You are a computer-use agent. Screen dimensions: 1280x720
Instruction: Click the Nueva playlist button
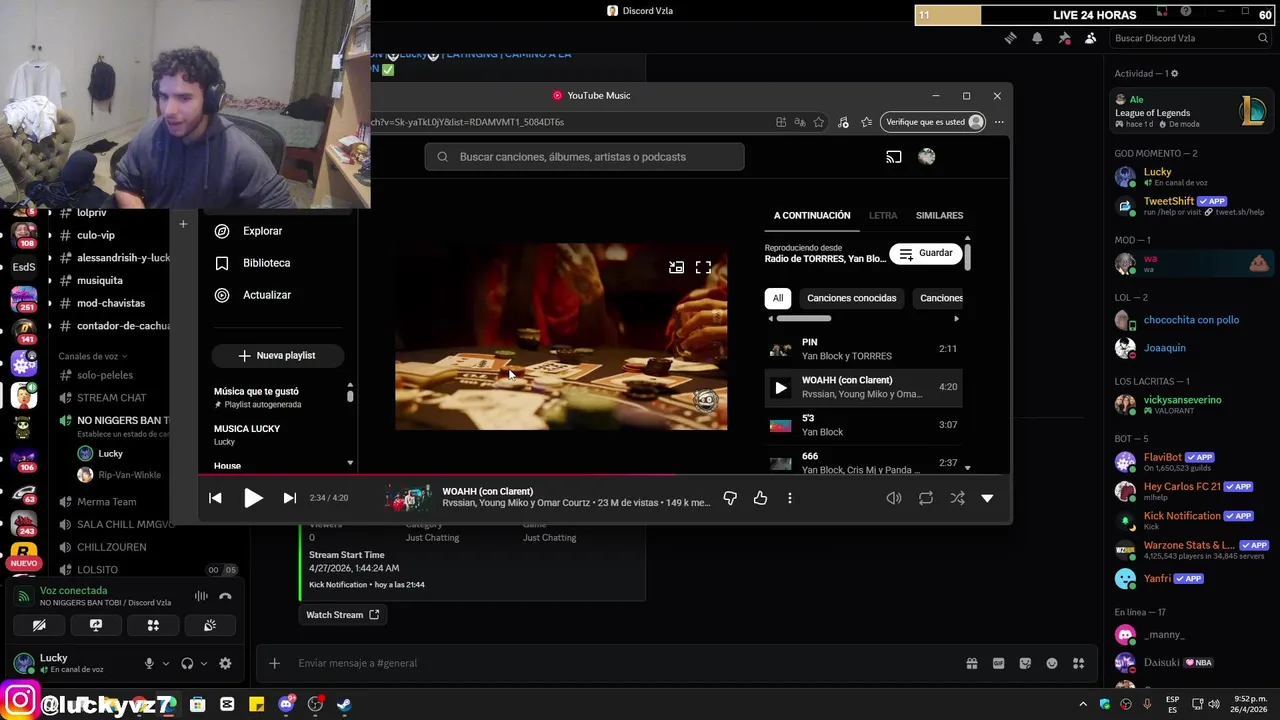277,355
